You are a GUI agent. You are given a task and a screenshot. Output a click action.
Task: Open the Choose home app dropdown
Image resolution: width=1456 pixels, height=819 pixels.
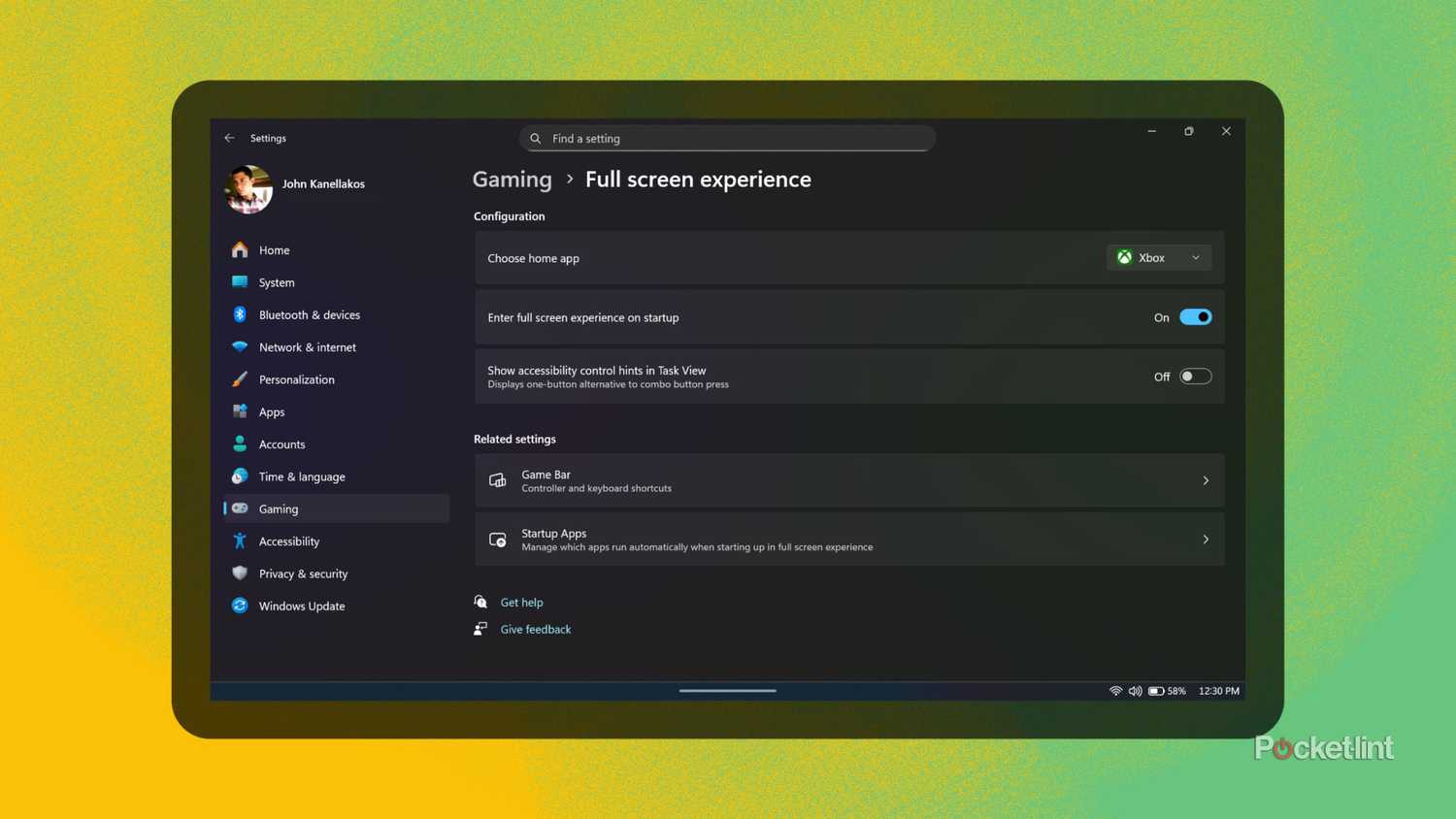pyautogui.click(x=1195, y=257)
